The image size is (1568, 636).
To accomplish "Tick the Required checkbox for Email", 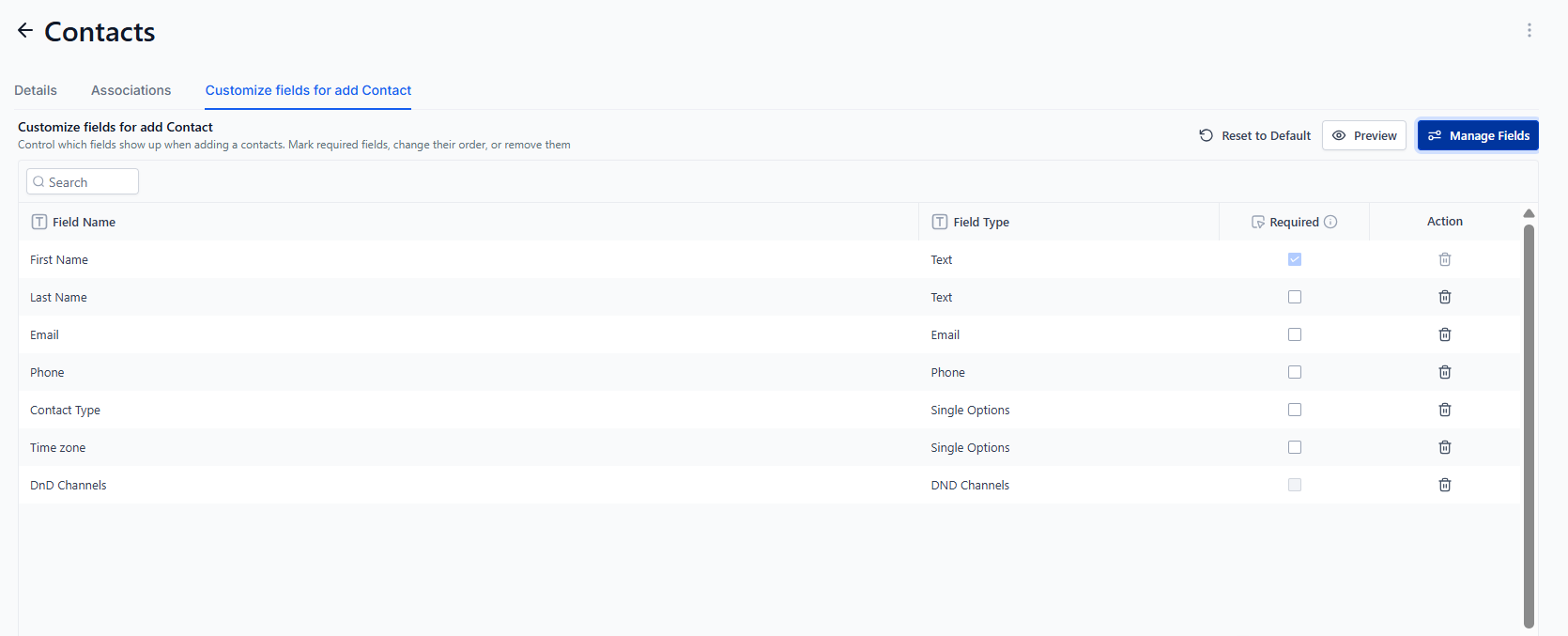I will coord(1295,334).
